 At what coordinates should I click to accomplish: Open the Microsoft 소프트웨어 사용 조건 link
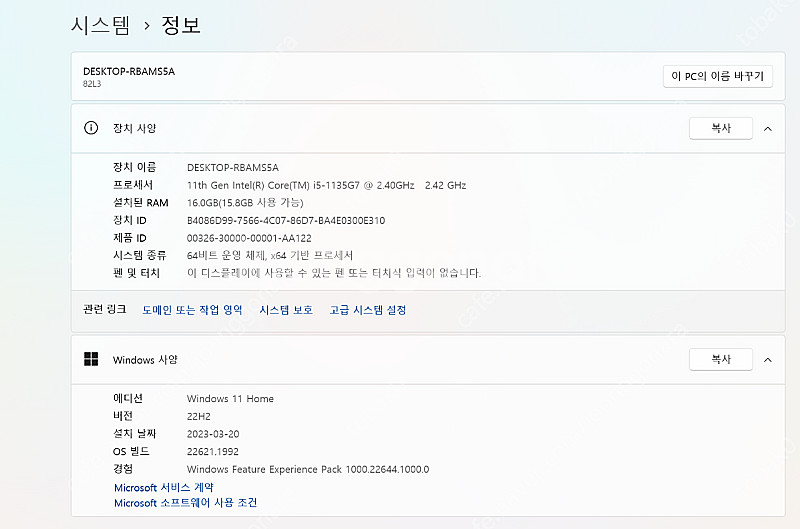click(x=185, y=503)
